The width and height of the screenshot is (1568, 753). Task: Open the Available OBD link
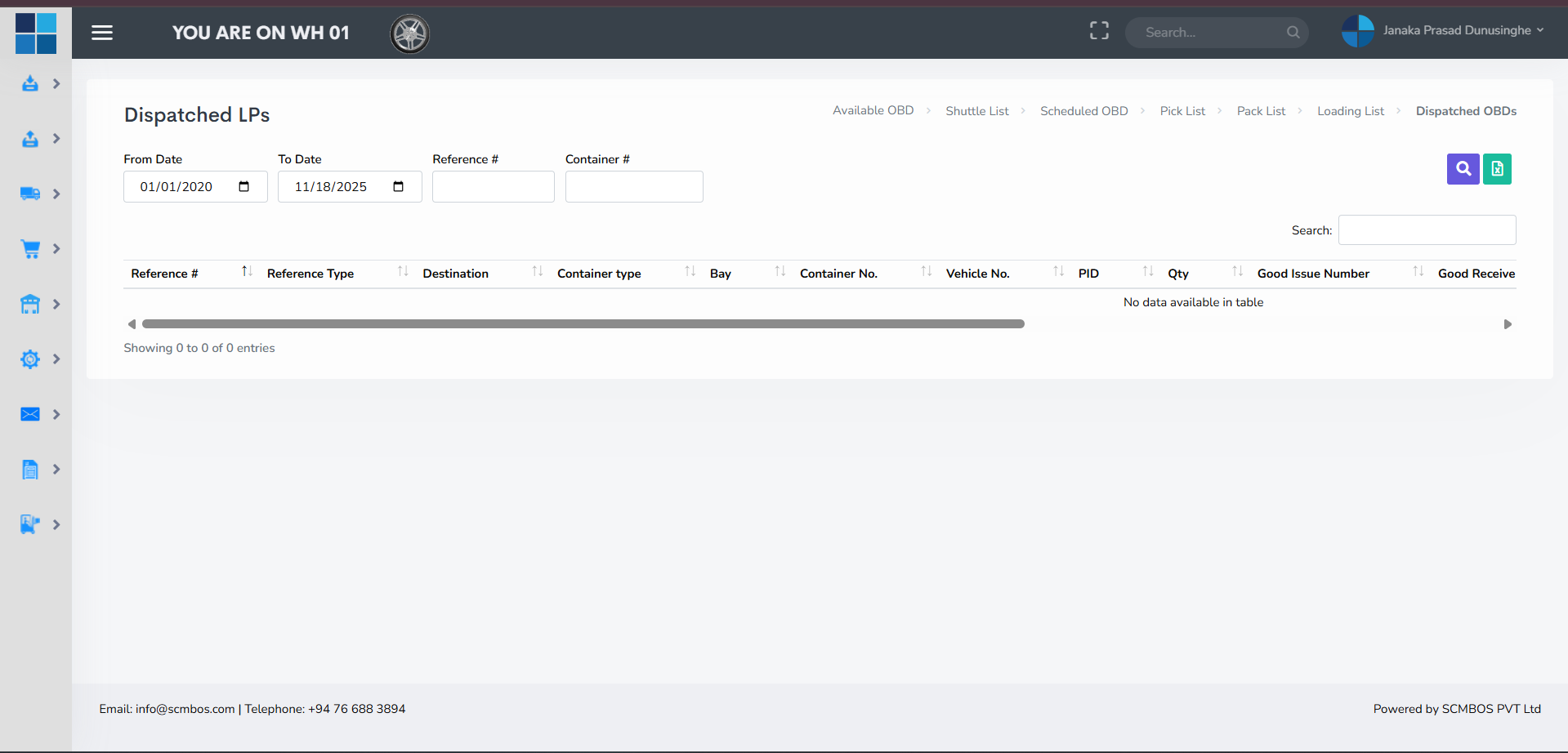(873, 110)
